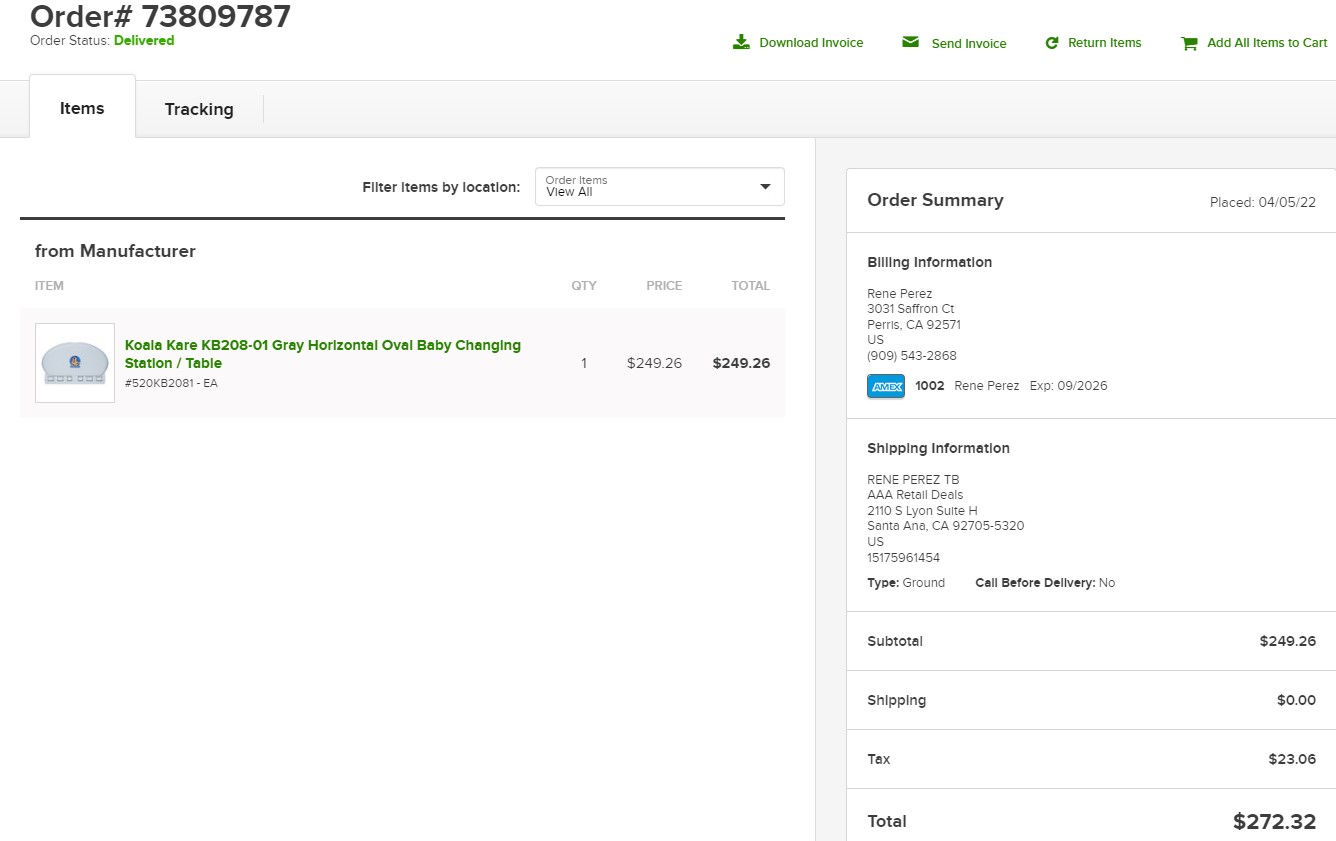The image size is (1336, 841).
Task: Click the changing station product thumbnail
Action: (x=75, y=363)
